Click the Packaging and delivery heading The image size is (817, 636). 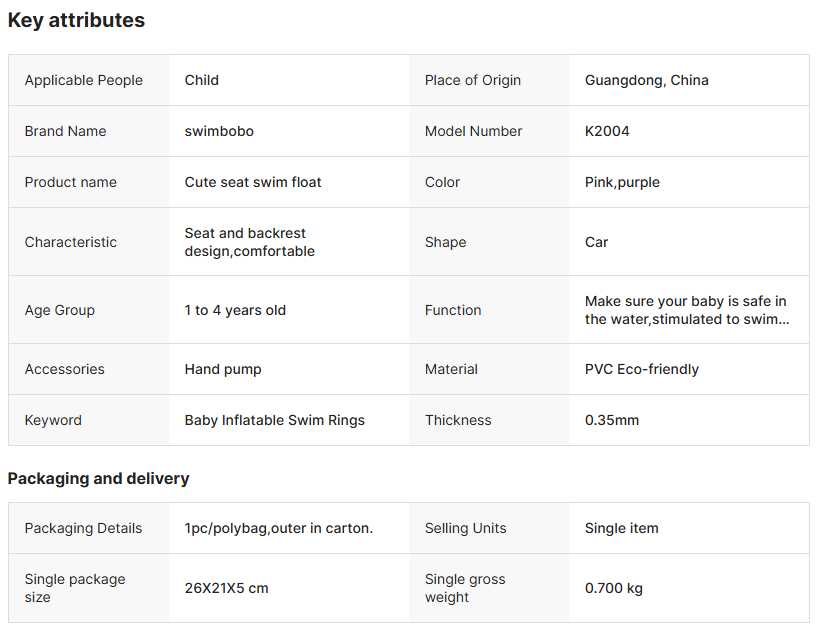click(x=98, y=478)
